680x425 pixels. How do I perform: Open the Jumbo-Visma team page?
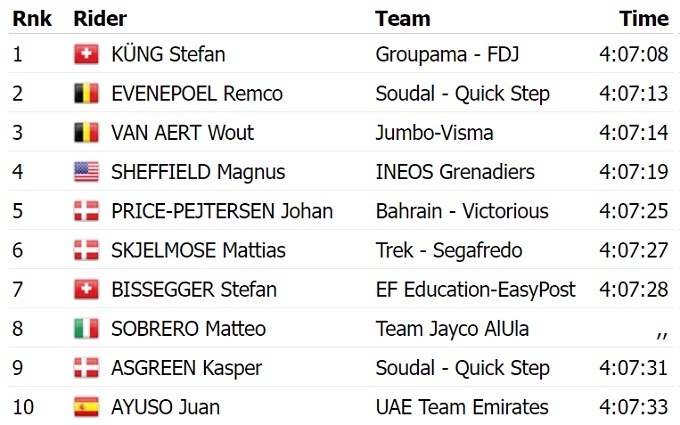point(434,133)
